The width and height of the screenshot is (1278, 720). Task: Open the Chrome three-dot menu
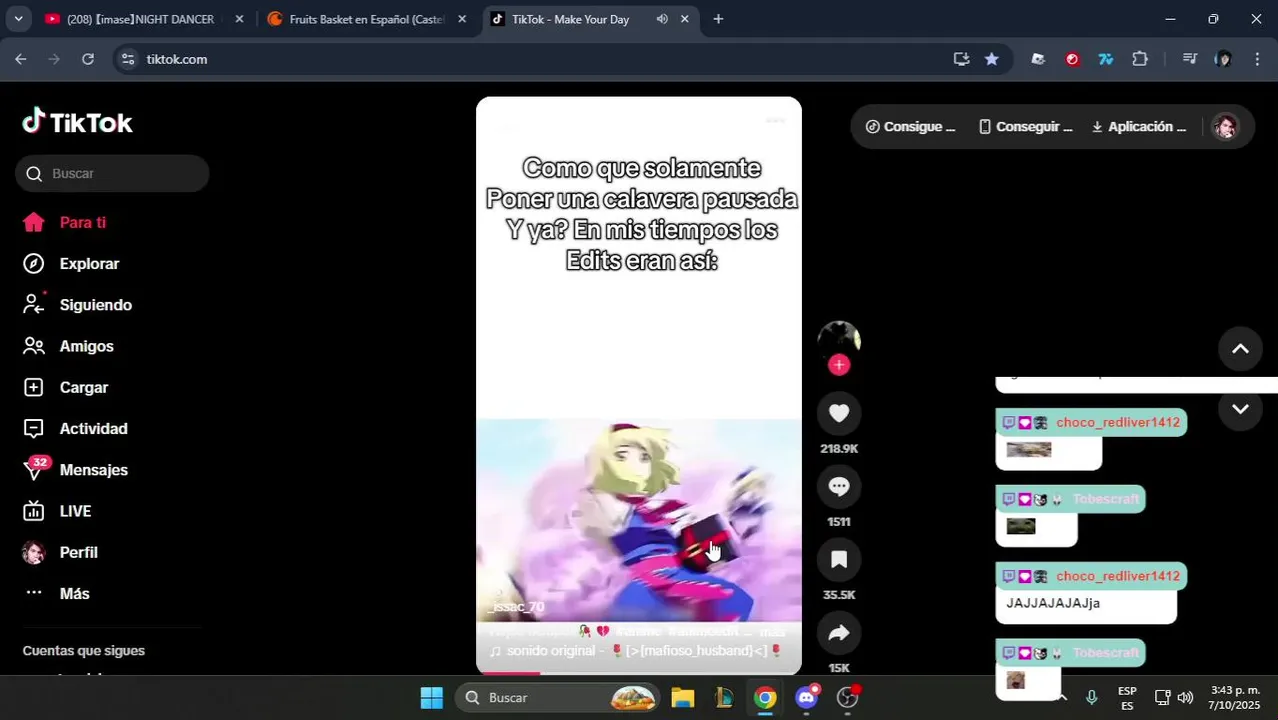coord(1257,59)
